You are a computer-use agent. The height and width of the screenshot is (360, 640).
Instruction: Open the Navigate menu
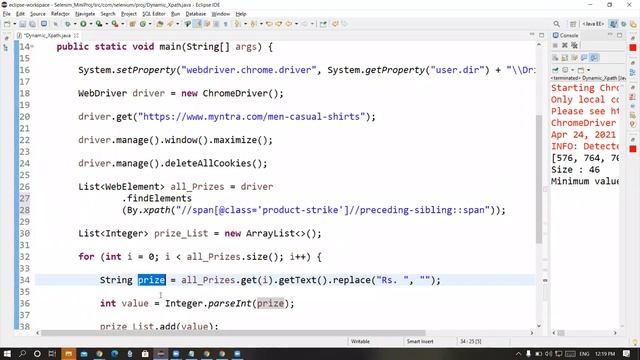click(85, 14)
